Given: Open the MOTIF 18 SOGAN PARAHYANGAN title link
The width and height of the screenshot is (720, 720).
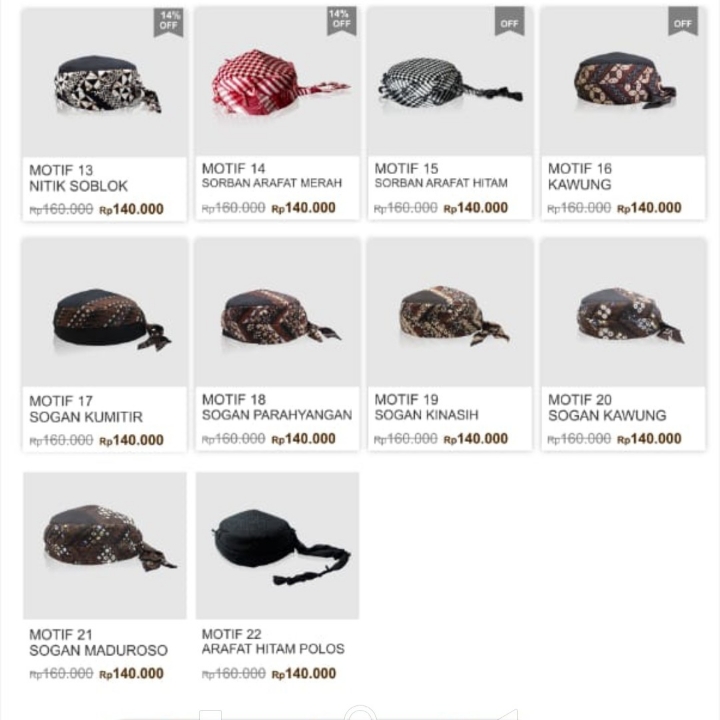Looking at the screenshot, I should tap(277, 407).
